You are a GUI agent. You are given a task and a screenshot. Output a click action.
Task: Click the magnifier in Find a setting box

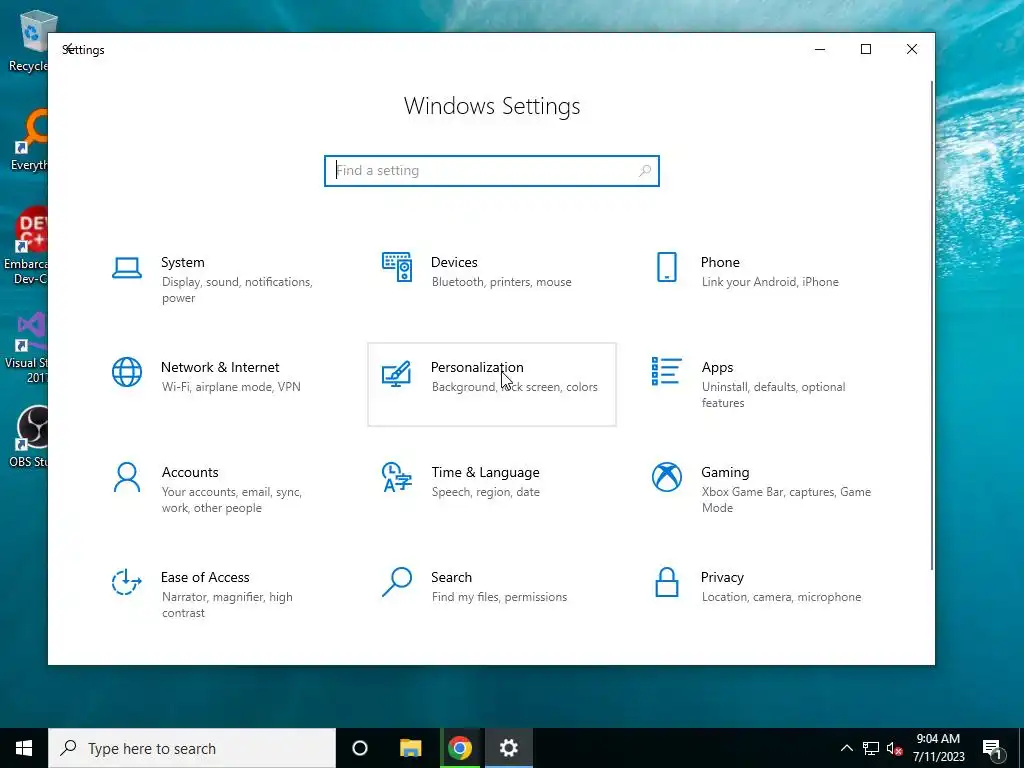[x=645, y=170]
